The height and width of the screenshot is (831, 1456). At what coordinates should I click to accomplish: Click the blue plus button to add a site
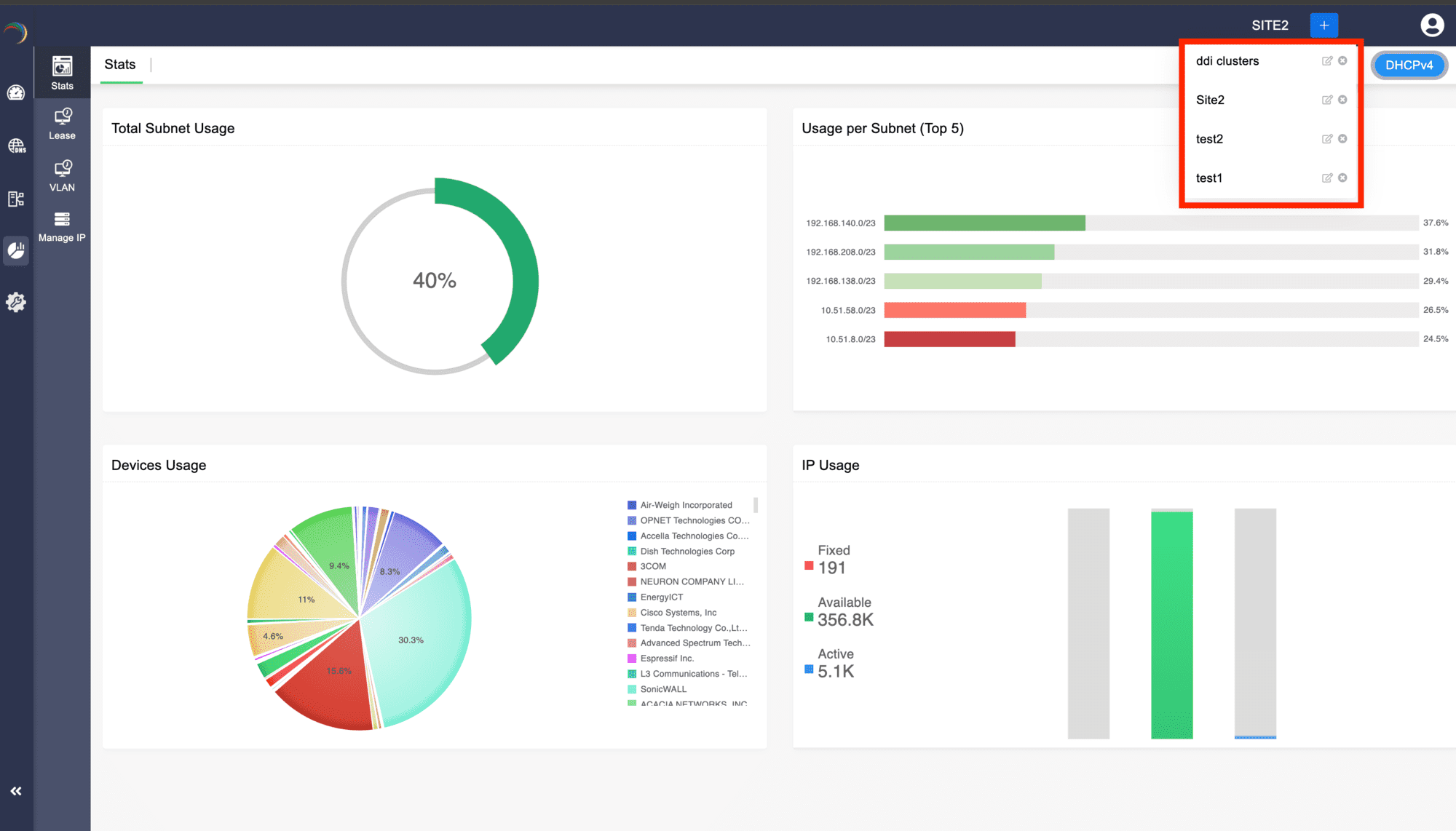(1324, 24)
